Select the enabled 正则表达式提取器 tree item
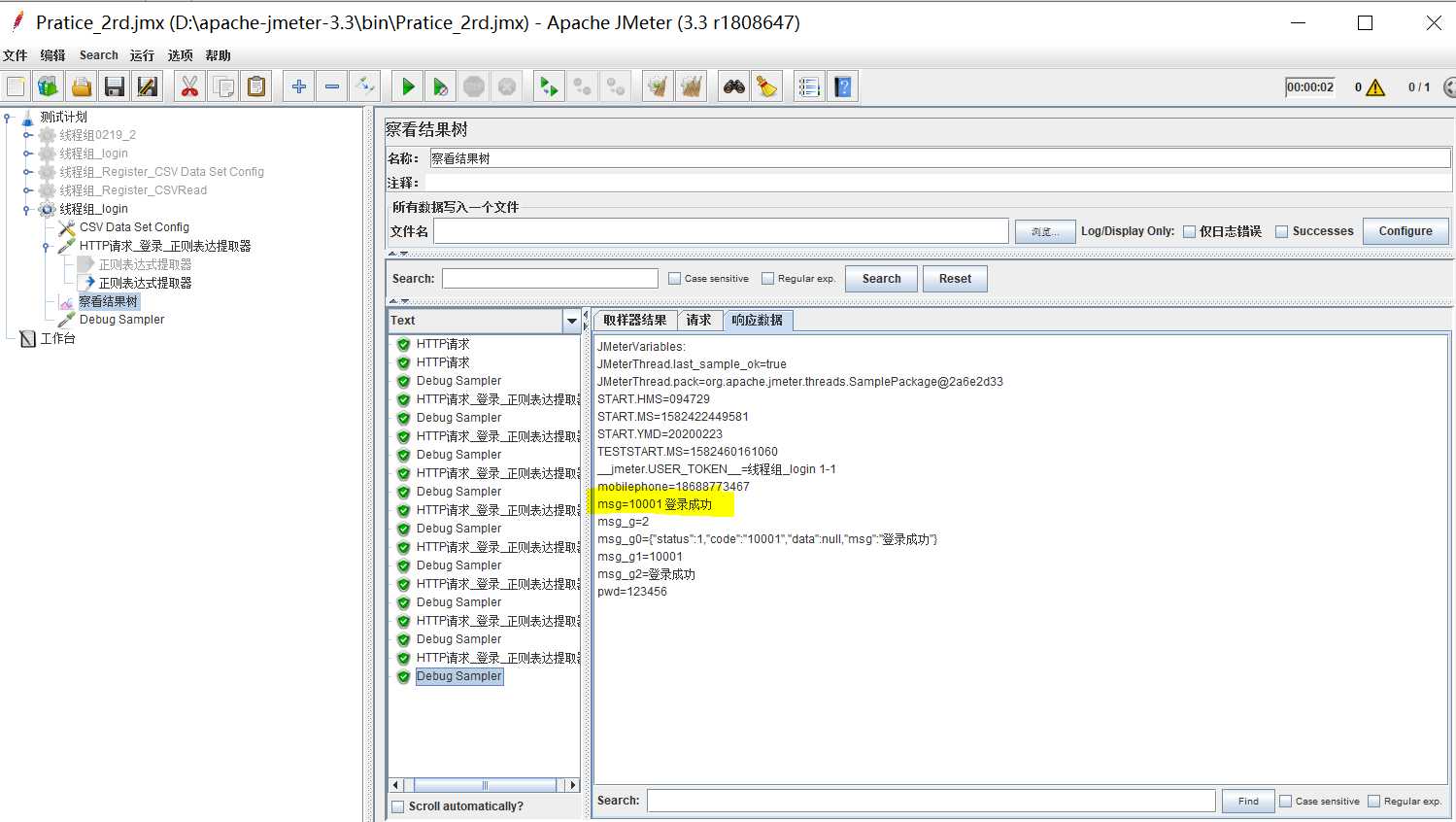The image size is (1456, 822). pyautogui.click(x=145, y=283)
